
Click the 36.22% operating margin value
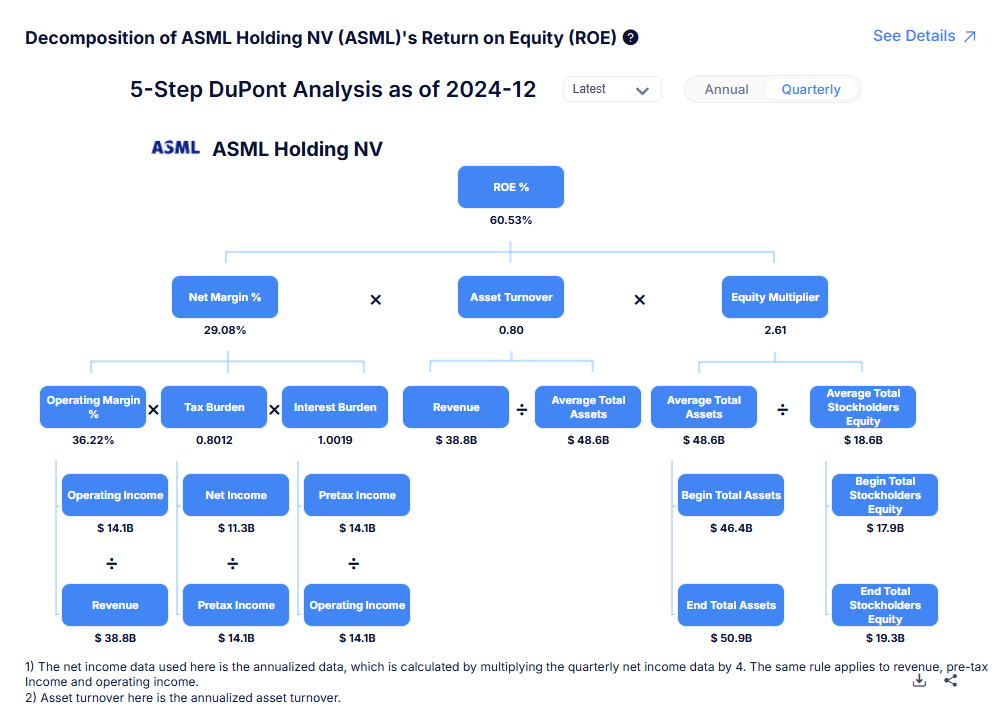click(93, 440)
